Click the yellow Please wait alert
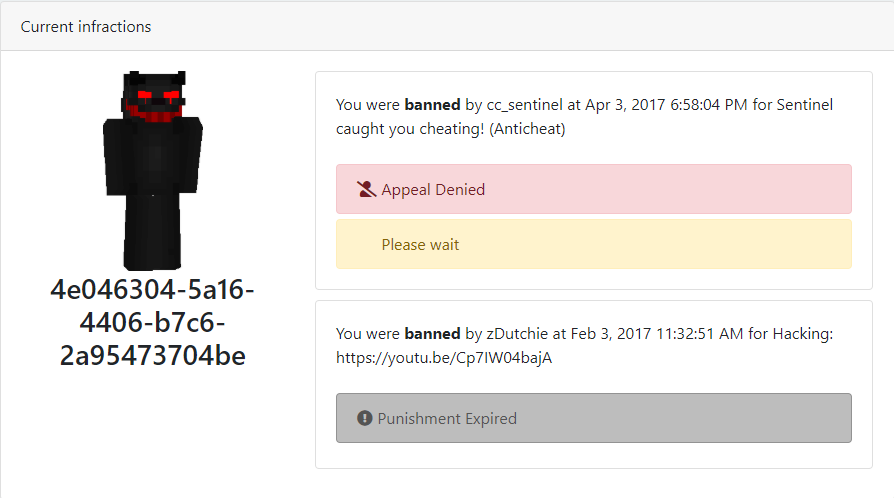The height and width of the screenshot is (498, 894). point(594,244)
